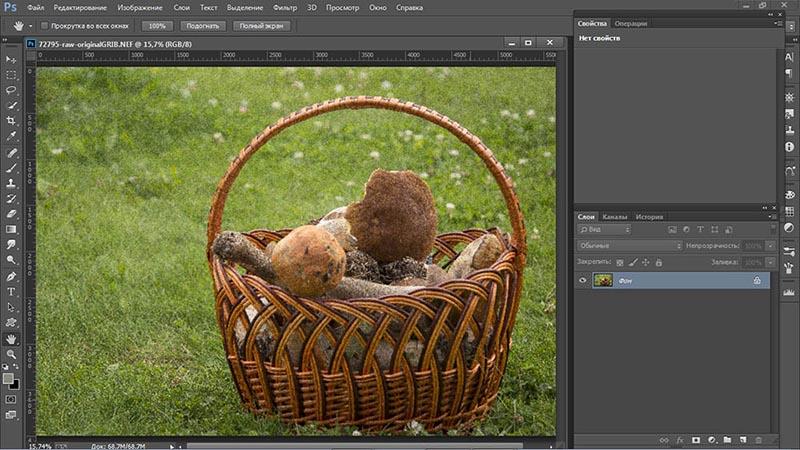Select the Pen tool

(x=11, y=277)
